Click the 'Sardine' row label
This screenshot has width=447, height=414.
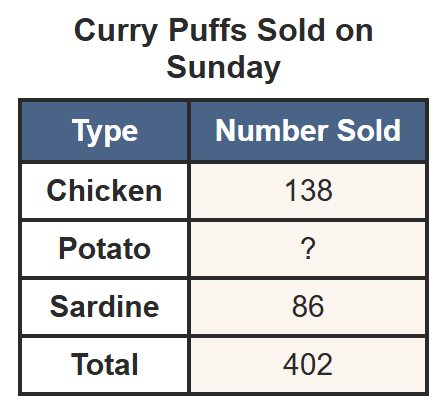tap(105, 307)
